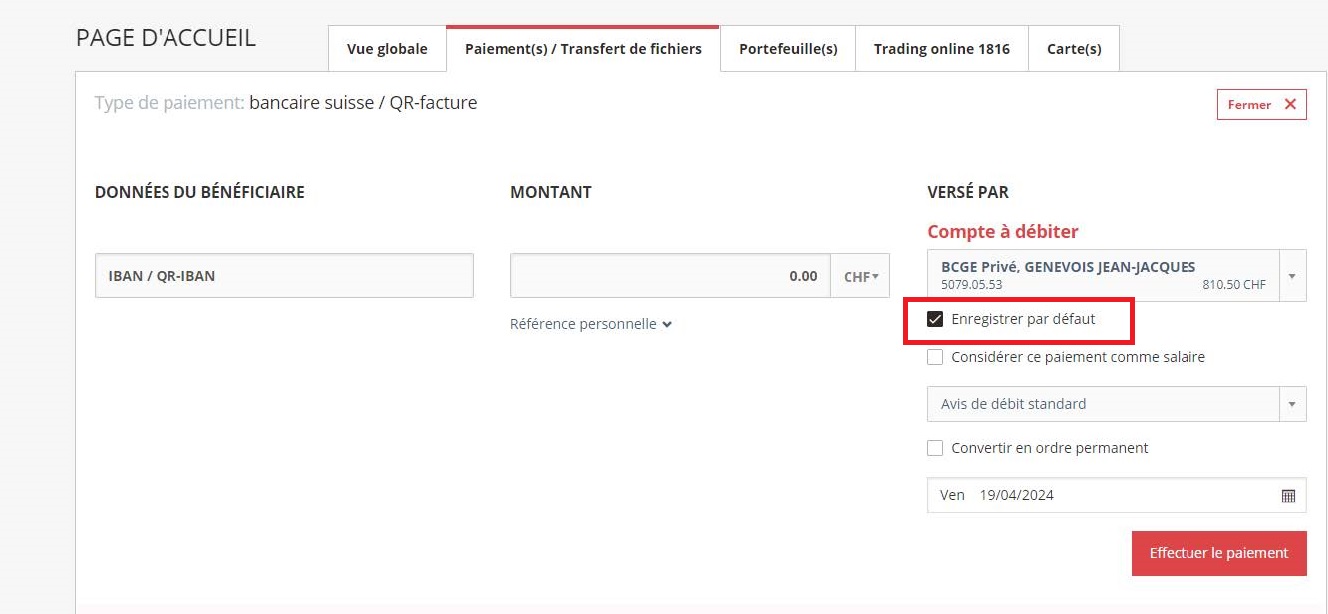Click the chevron icon next to Référence personnelle
The image size is (1328, 614).
coord(667,324)
